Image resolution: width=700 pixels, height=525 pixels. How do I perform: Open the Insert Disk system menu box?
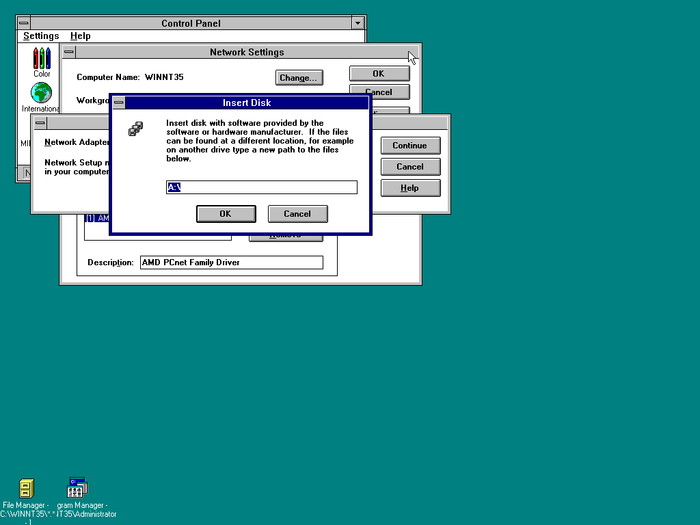[x=118, y=102]
